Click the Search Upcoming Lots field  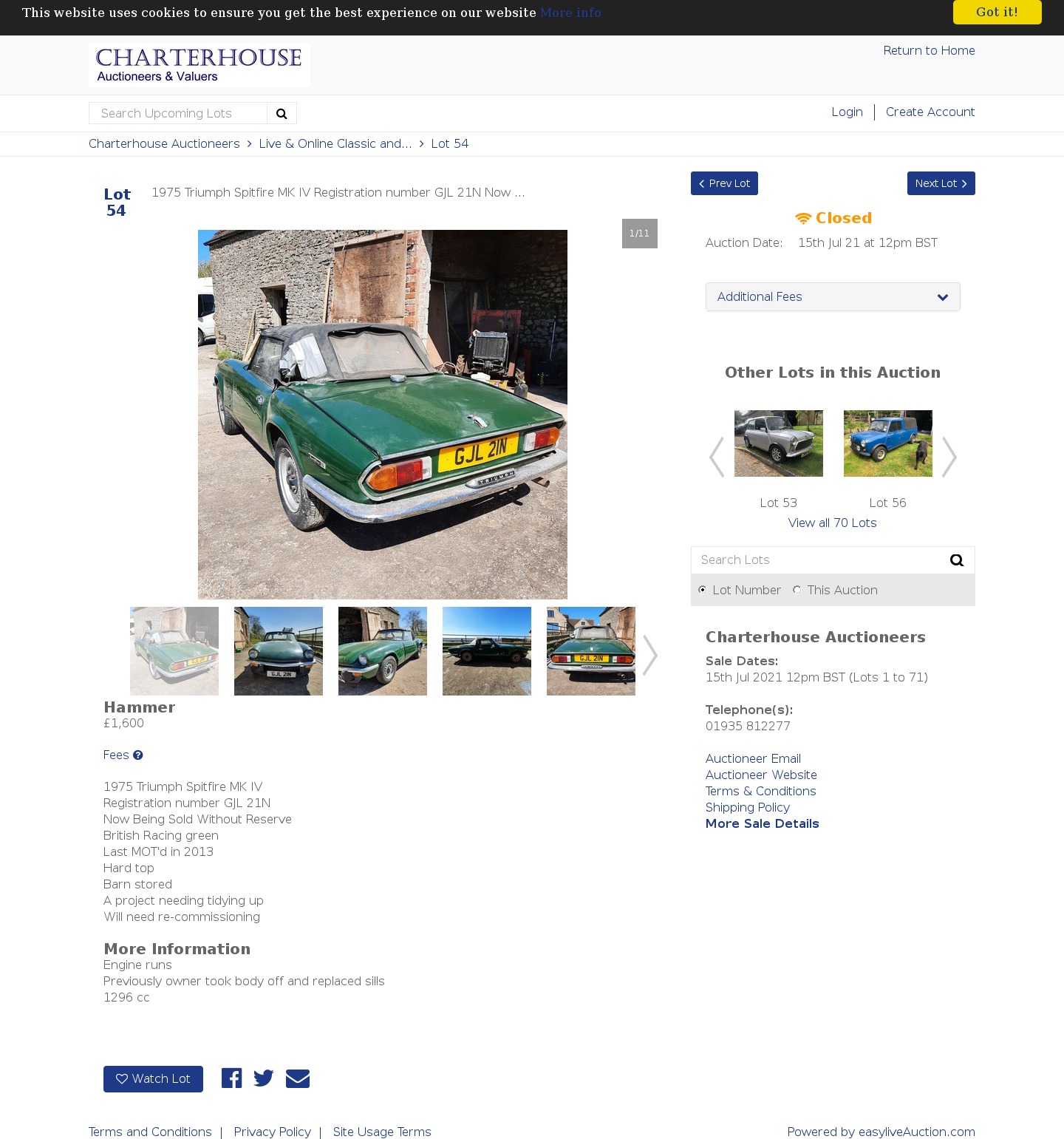coord(178,113)
